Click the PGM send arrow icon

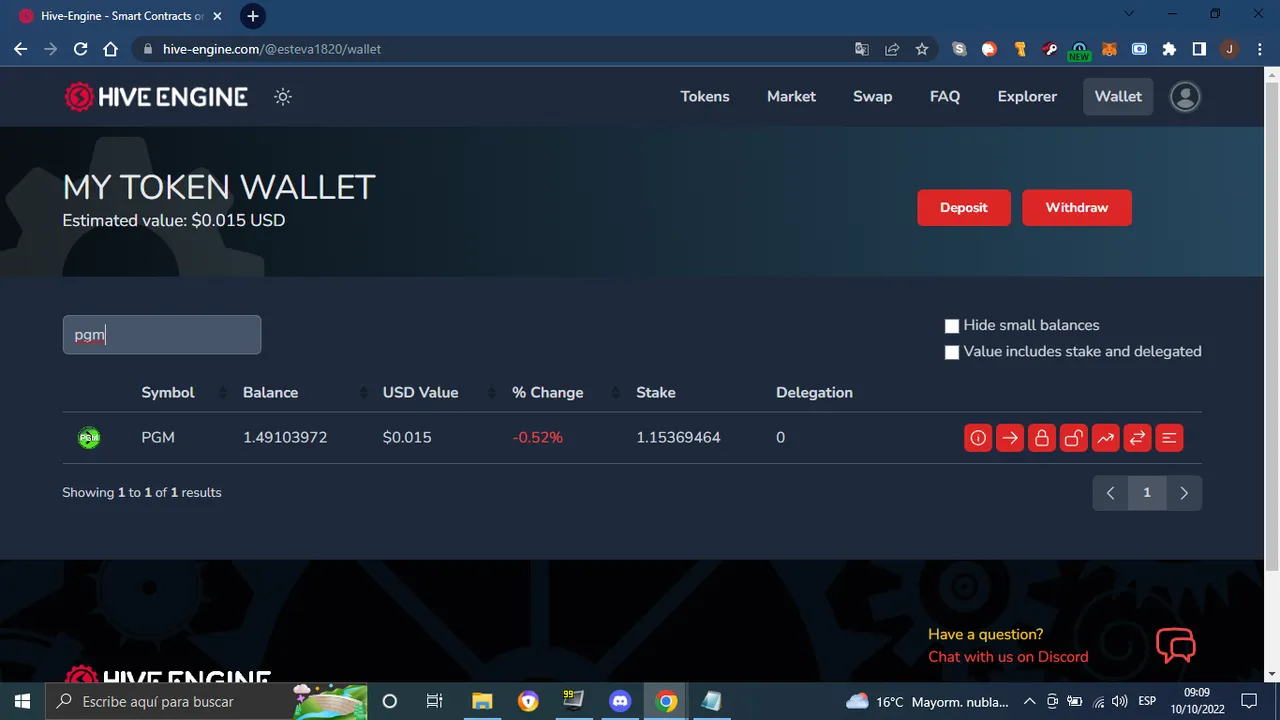(x=1010, y=438)
